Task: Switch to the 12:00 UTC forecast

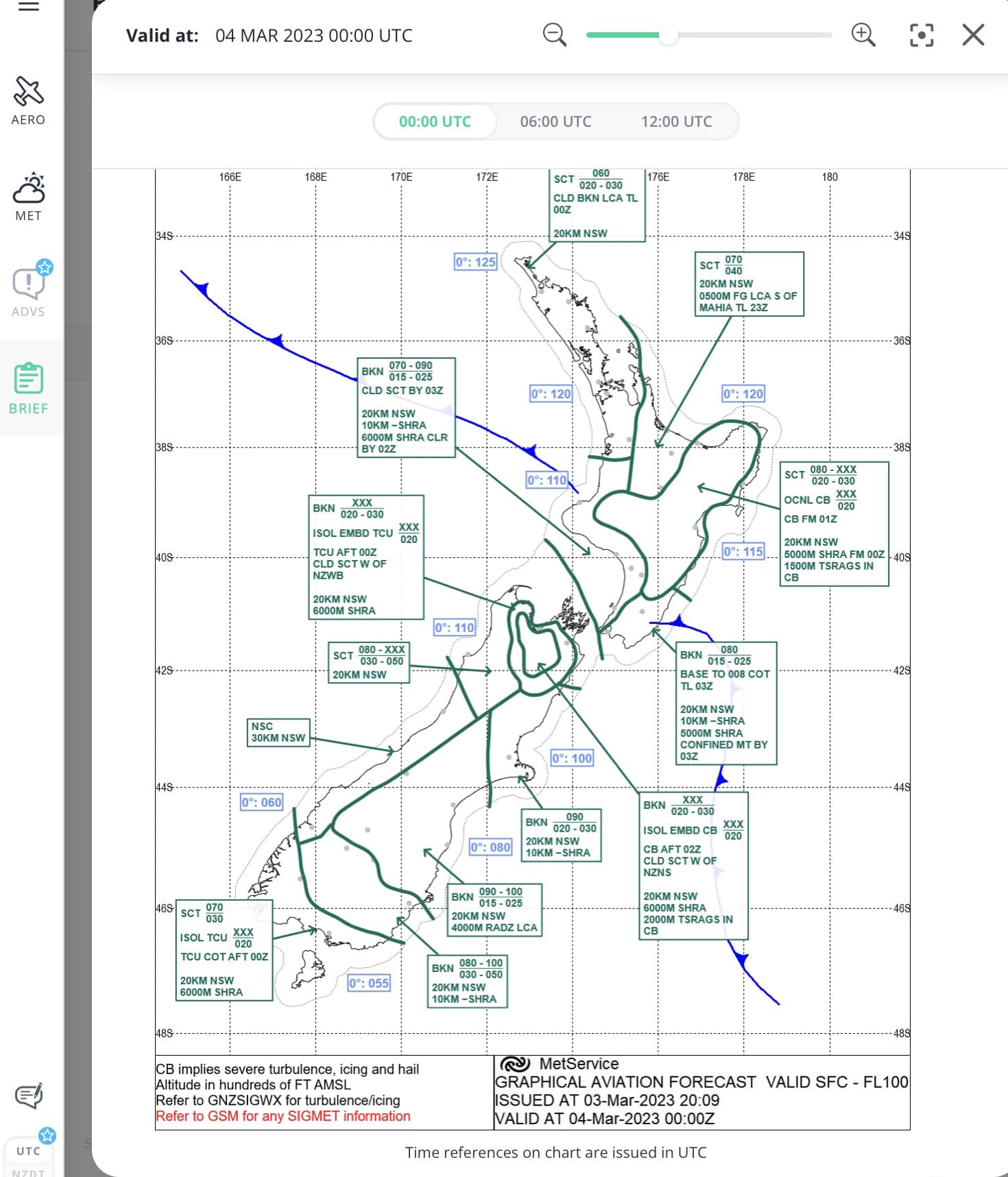Action: click(x=676, y=122)
